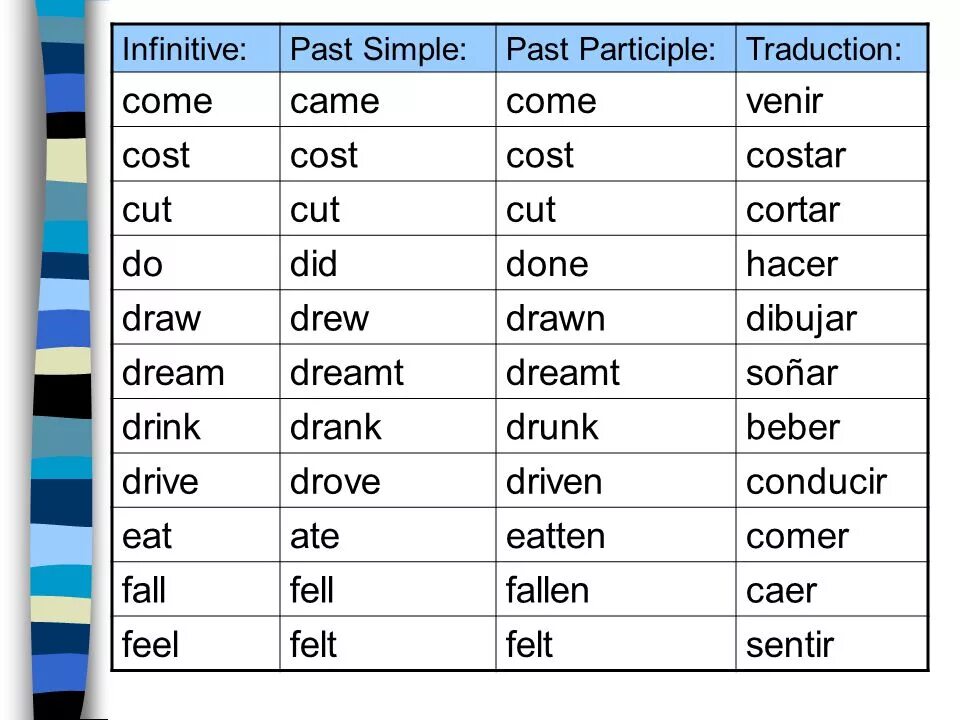Click the "Infinitive:" column header
This screenshot has height=720, width=960.
[184, 49]
